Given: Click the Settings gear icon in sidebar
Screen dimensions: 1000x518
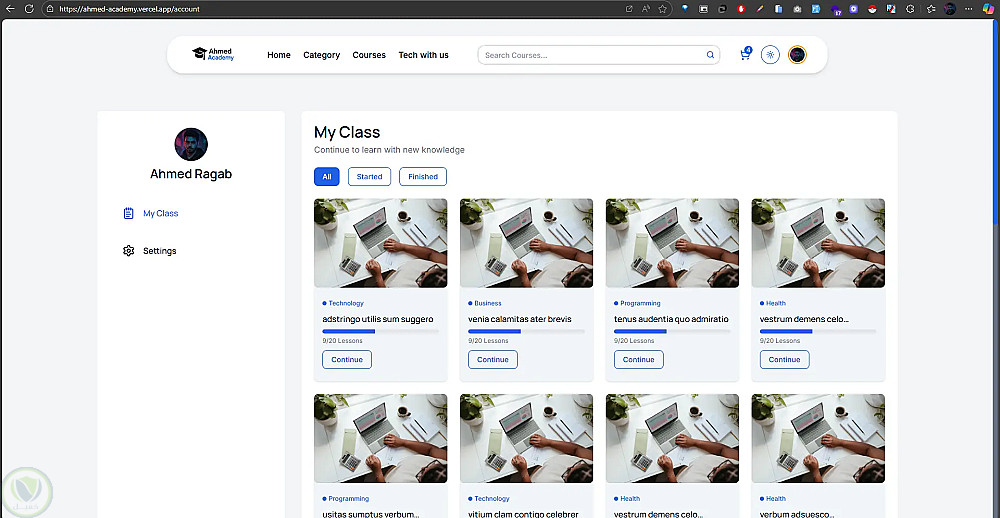Looking at the screenshot, I should click(128, 251).
